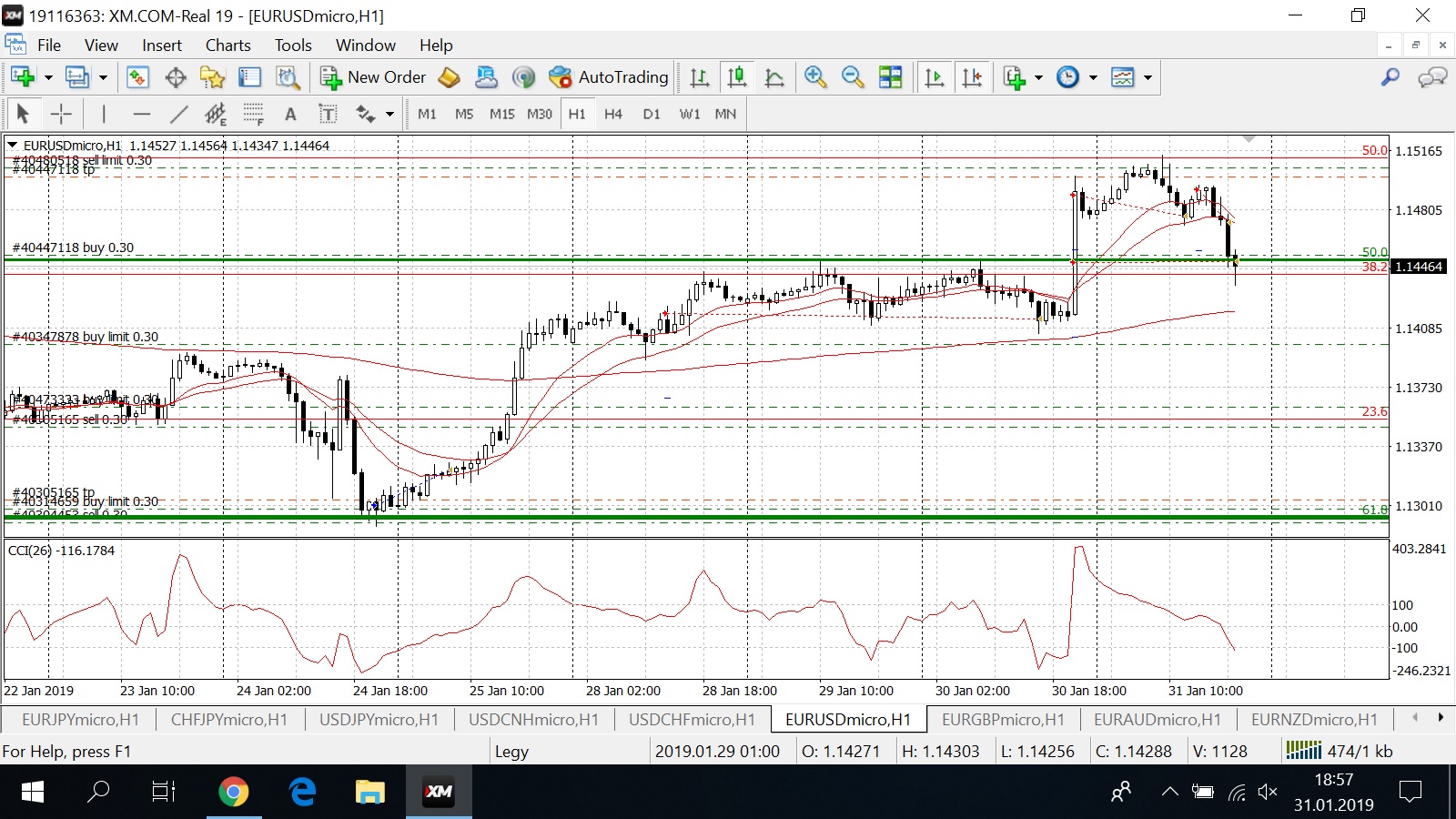Switch to D1 timeframe
This screenshot has height=819, width=1456.
652,114
